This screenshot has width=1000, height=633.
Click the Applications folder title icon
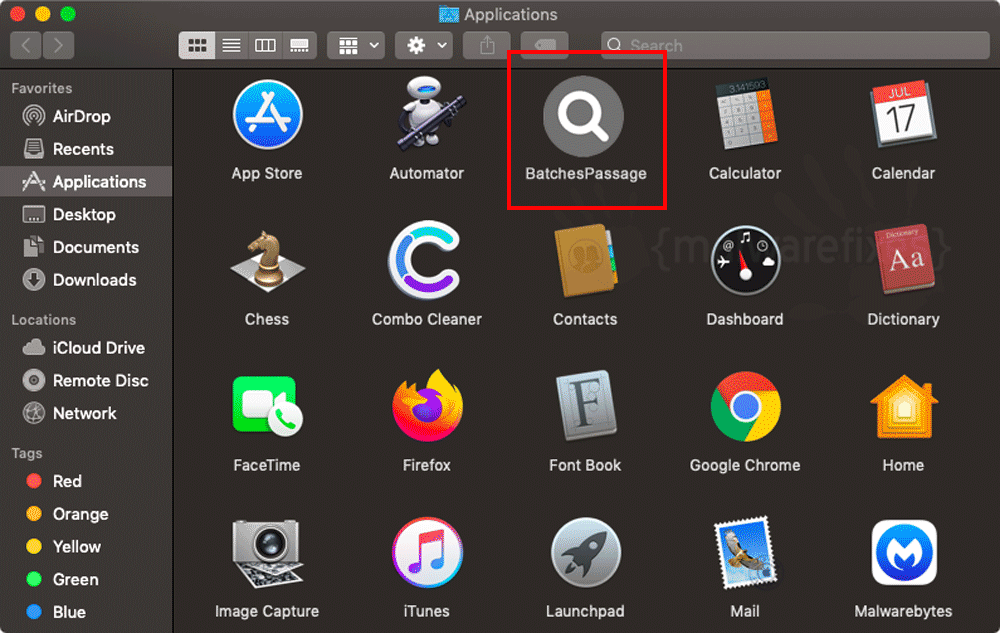[449, 14]
